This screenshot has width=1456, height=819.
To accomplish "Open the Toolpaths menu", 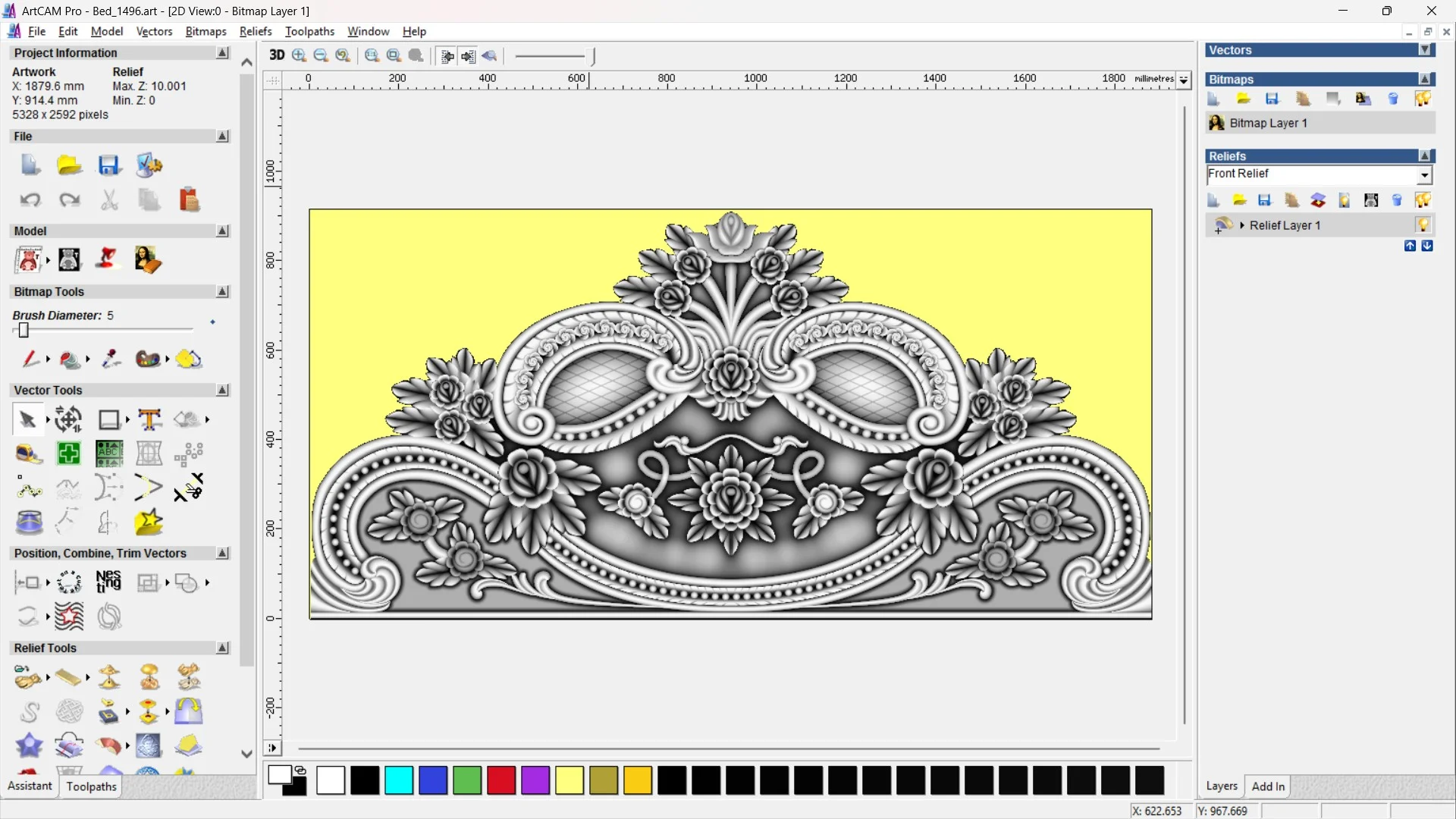I will coord(309,31).
